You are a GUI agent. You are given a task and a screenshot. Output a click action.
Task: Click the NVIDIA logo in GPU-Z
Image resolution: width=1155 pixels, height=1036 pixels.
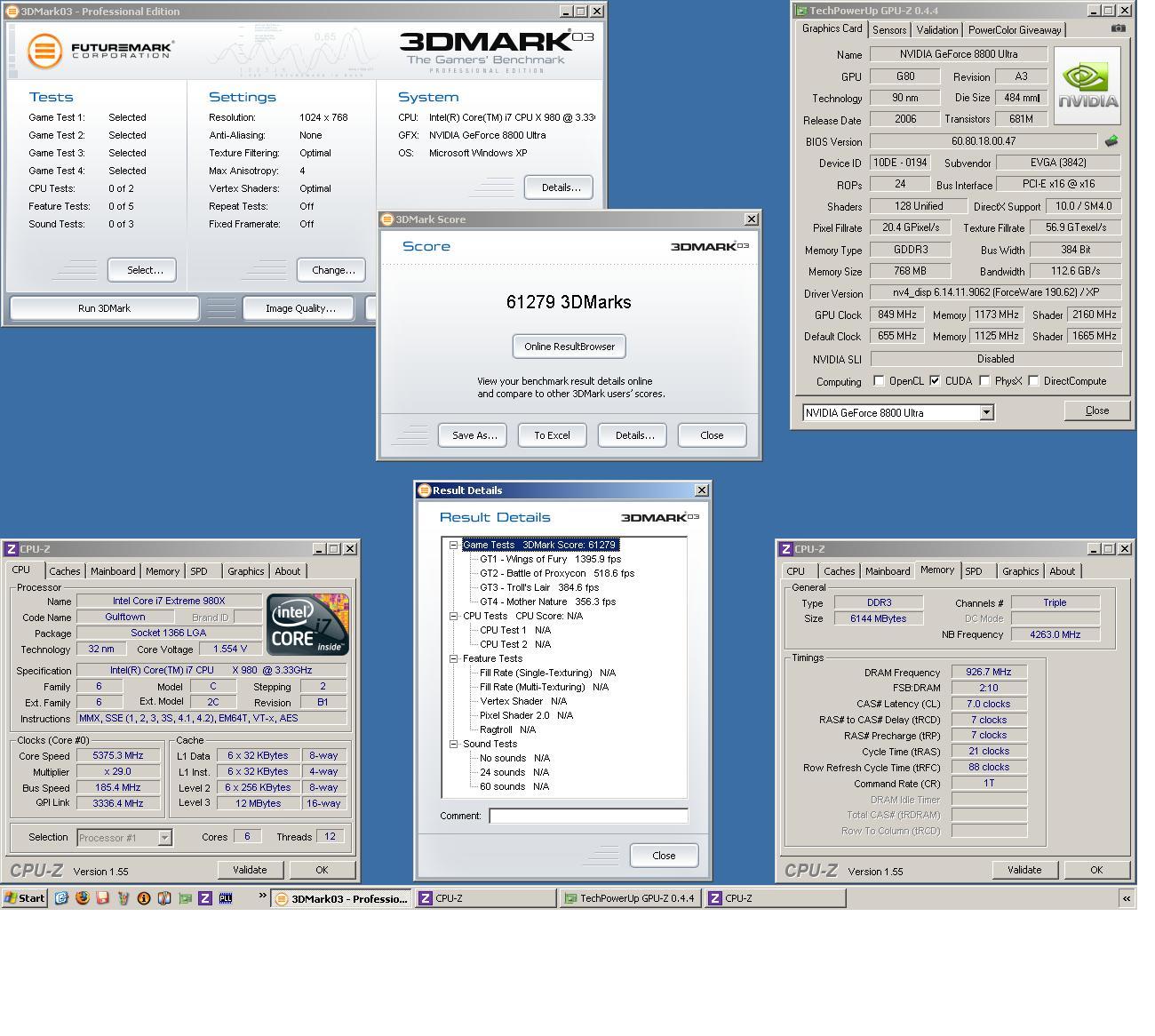[1087, 85]
